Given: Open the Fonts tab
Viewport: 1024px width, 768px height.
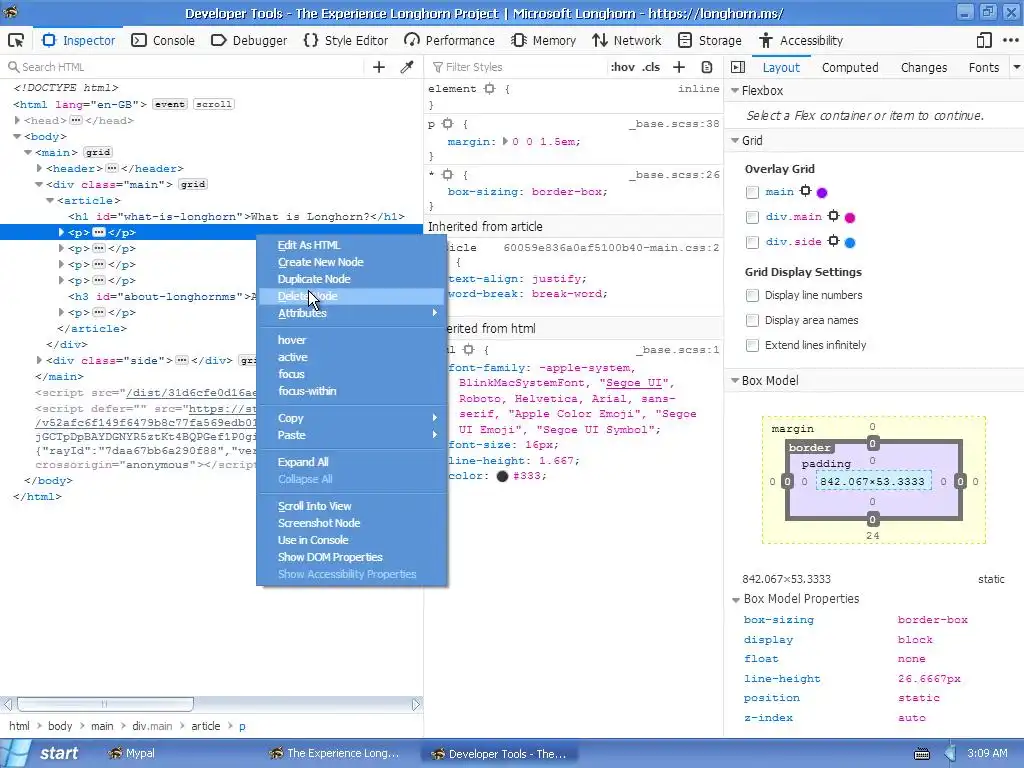Looking at the screenshot, I should tap(984, 67).
